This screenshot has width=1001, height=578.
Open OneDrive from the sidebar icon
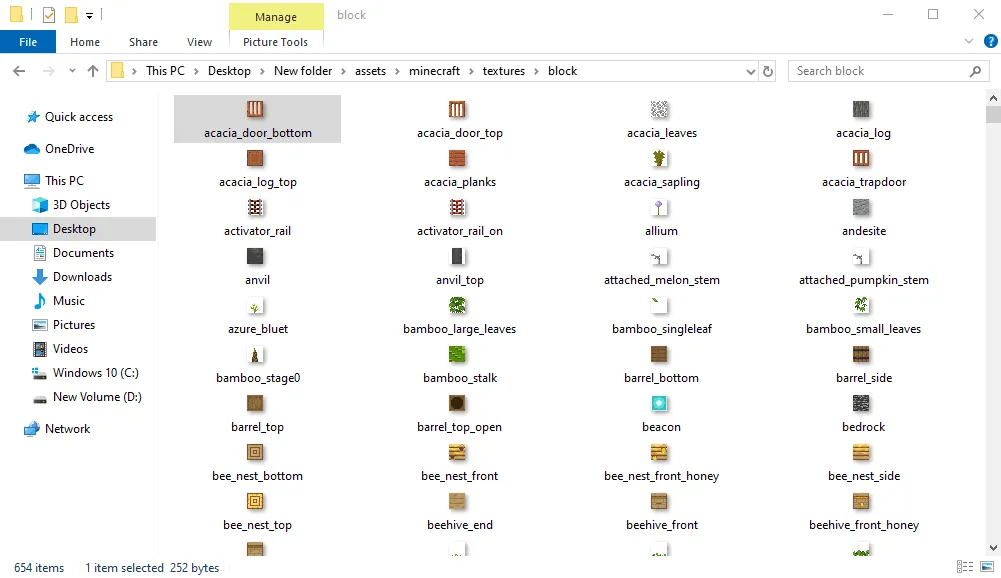(x=30, y=148)
